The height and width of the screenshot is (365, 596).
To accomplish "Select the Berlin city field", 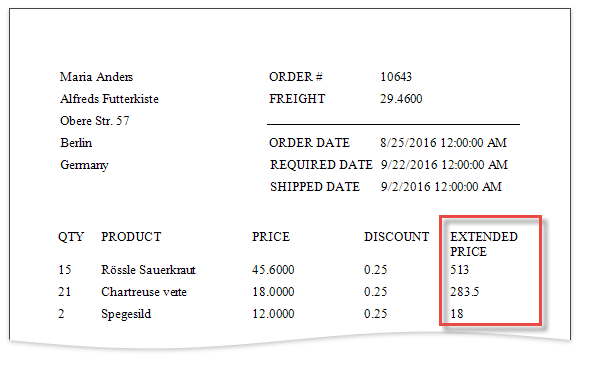I will 76,143.
